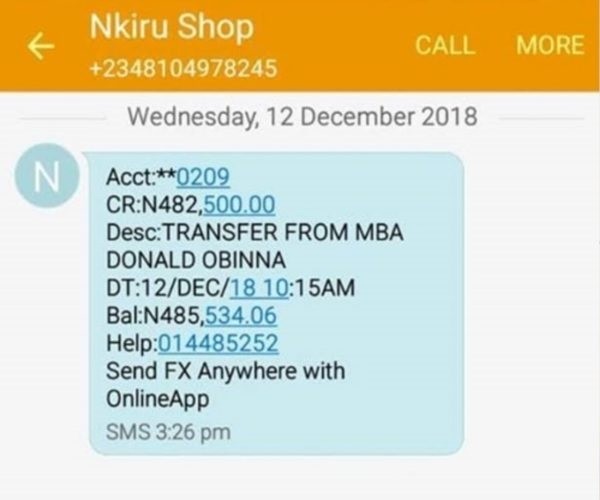Tap the Wednesday, 12 December 2018 header
The width and height of the screenshot is (600, 500).
302,117
